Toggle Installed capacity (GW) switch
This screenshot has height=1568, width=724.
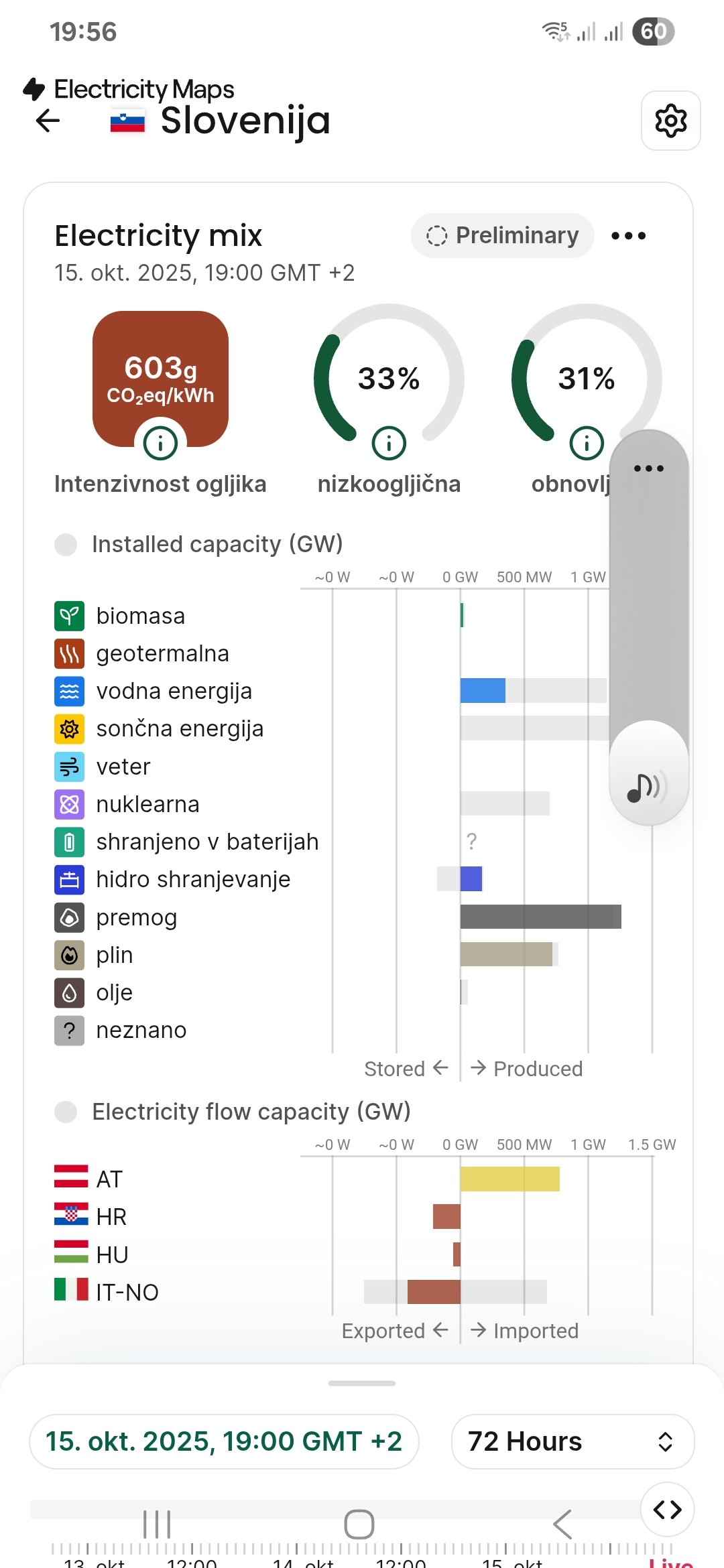point(66,544)
